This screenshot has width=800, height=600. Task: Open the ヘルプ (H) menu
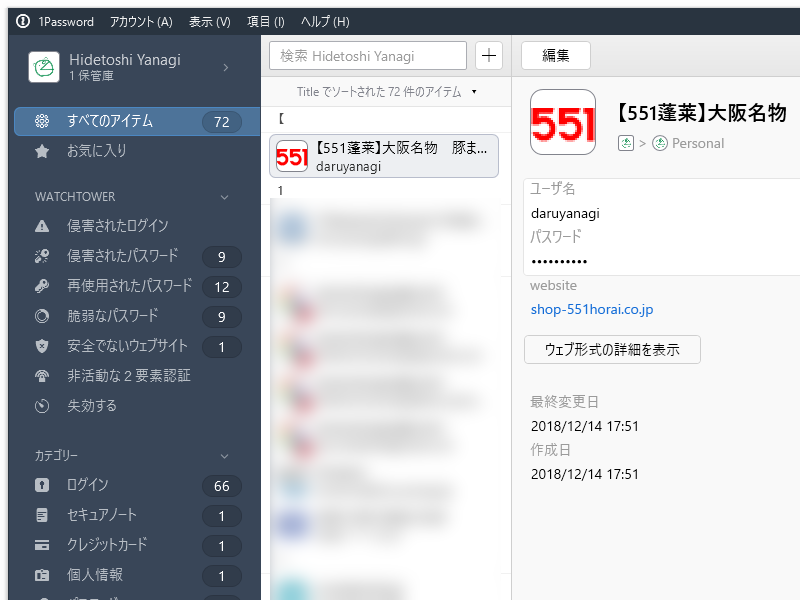coord(325,21)
